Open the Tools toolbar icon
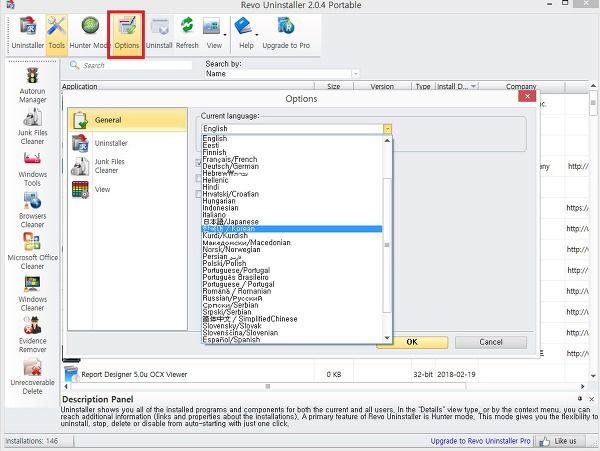The image size is (600, 451). click(56, 34)
